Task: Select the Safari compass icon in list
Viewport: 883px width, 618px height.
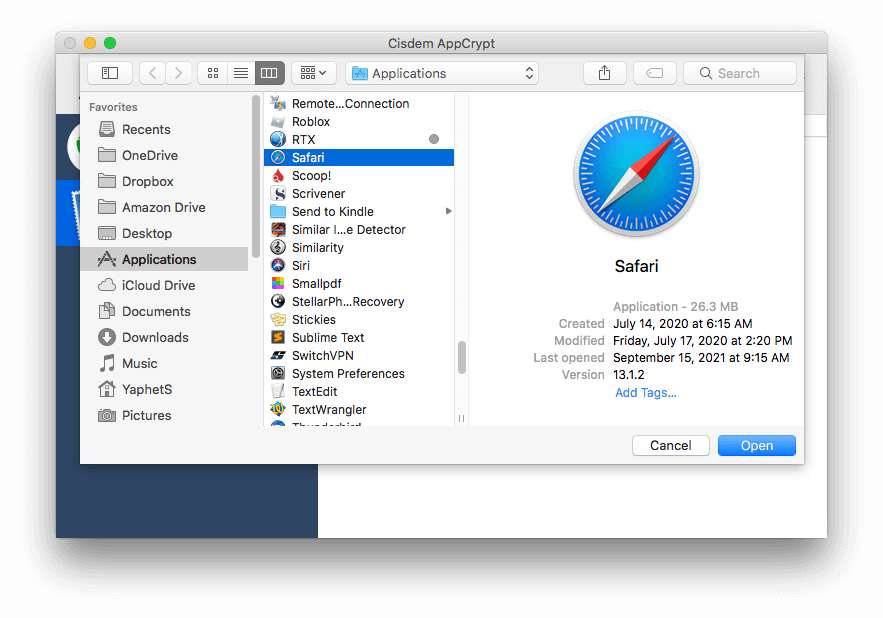Action: [x=278, y=157]
